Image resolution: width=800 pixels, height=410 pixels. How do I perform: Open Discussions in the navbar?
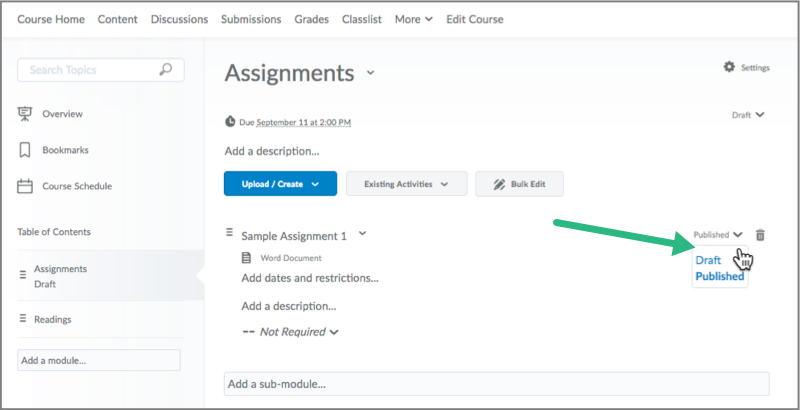click(x=180, y=19)
